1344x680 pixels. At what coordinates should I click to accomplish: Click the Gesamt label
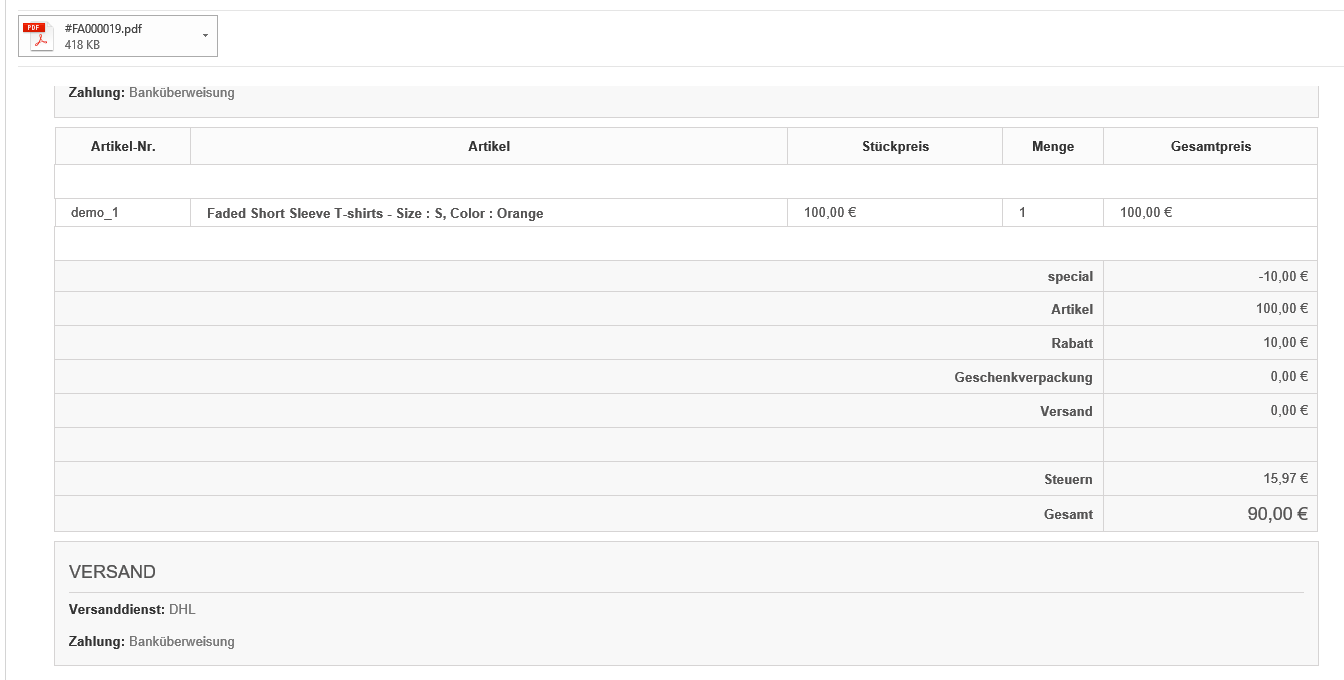click(1069, 515)
